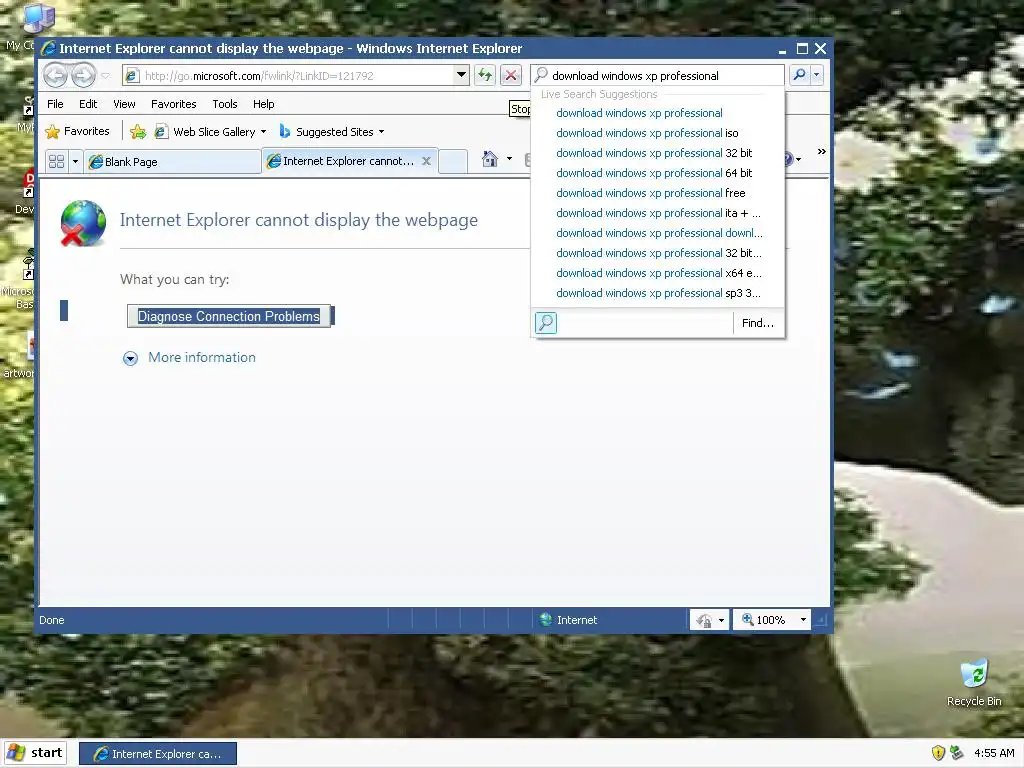Click the security shield tray icon

pos(938,753)
